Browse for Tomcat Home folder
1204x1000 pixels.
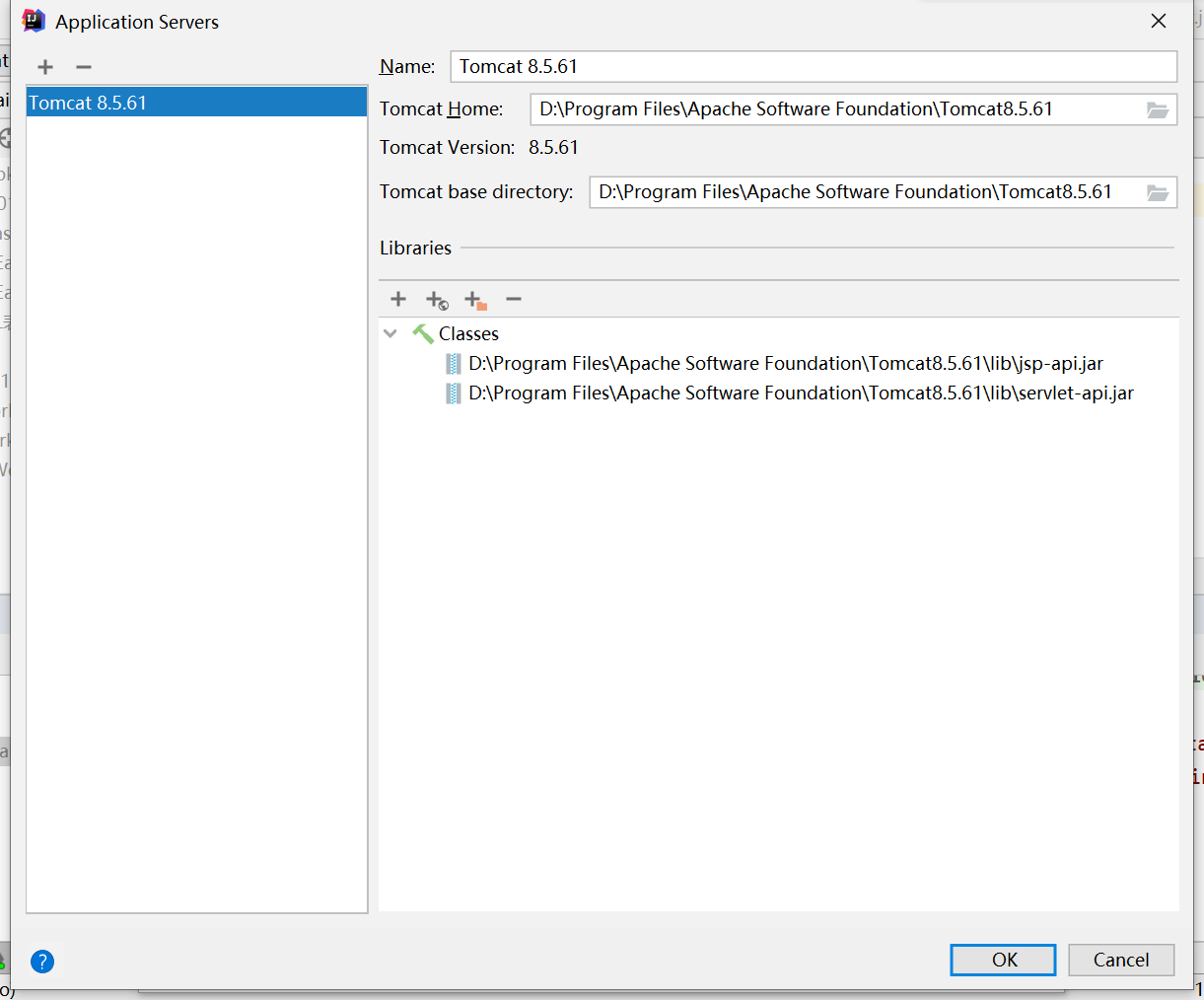pos(1158,109)
